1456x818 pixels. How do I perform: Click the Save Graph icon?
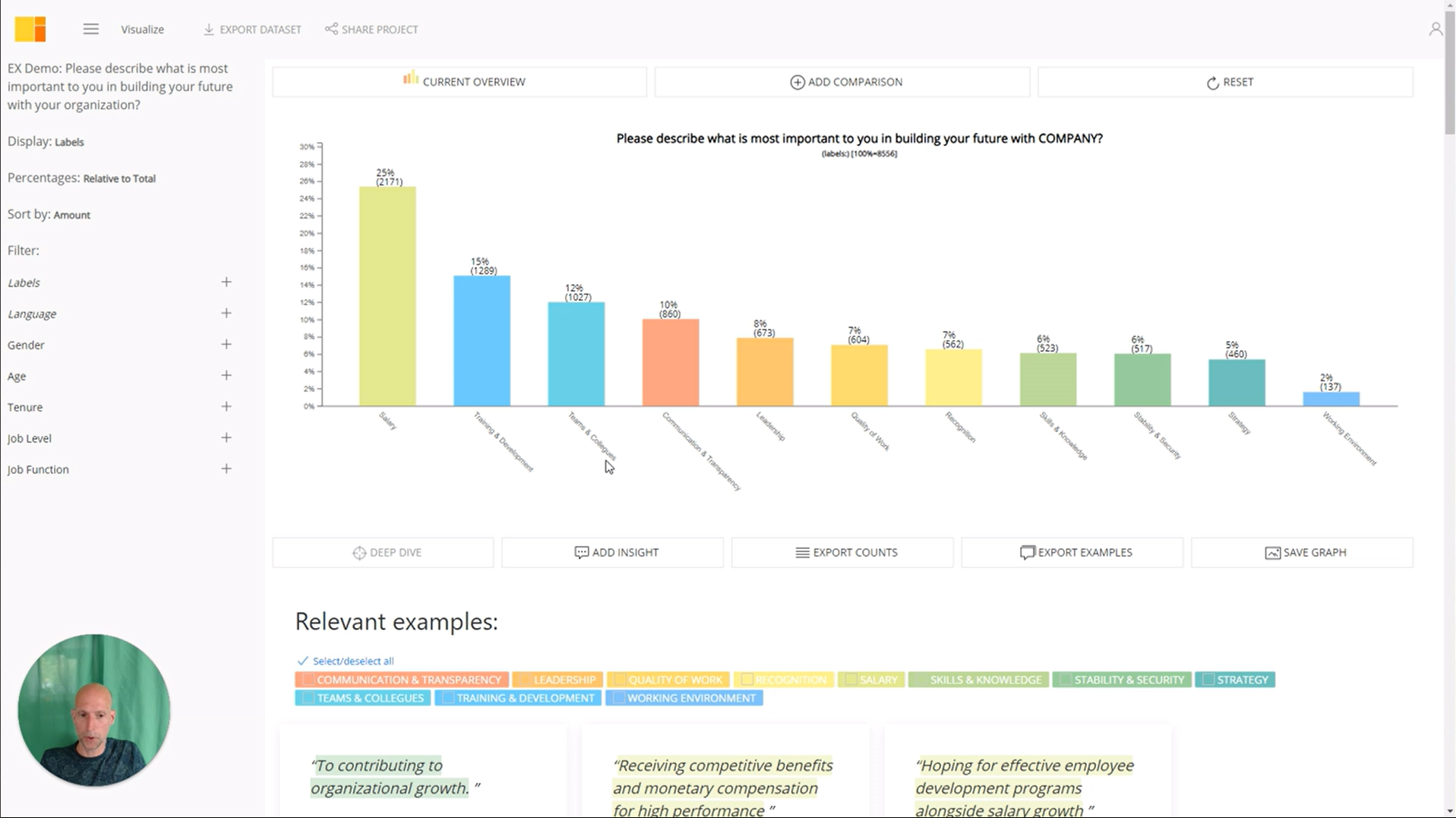(x=1272, y=552)
